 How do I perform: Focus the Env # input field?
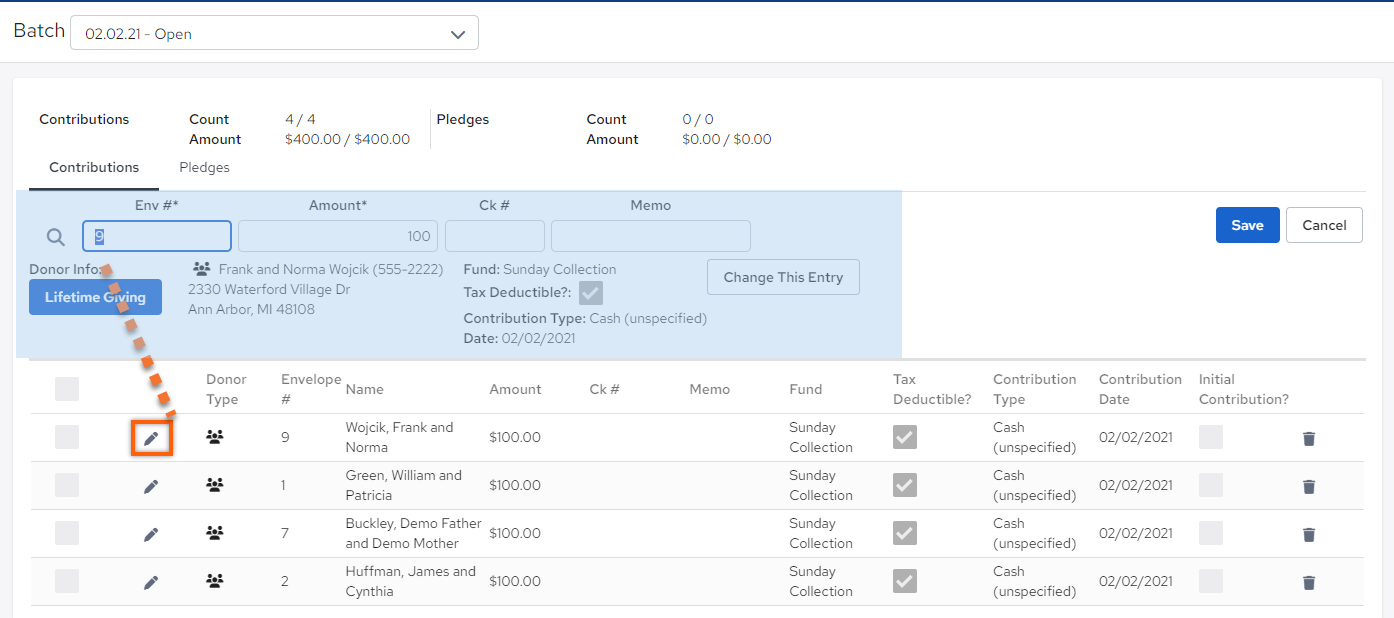click(157, 236)
